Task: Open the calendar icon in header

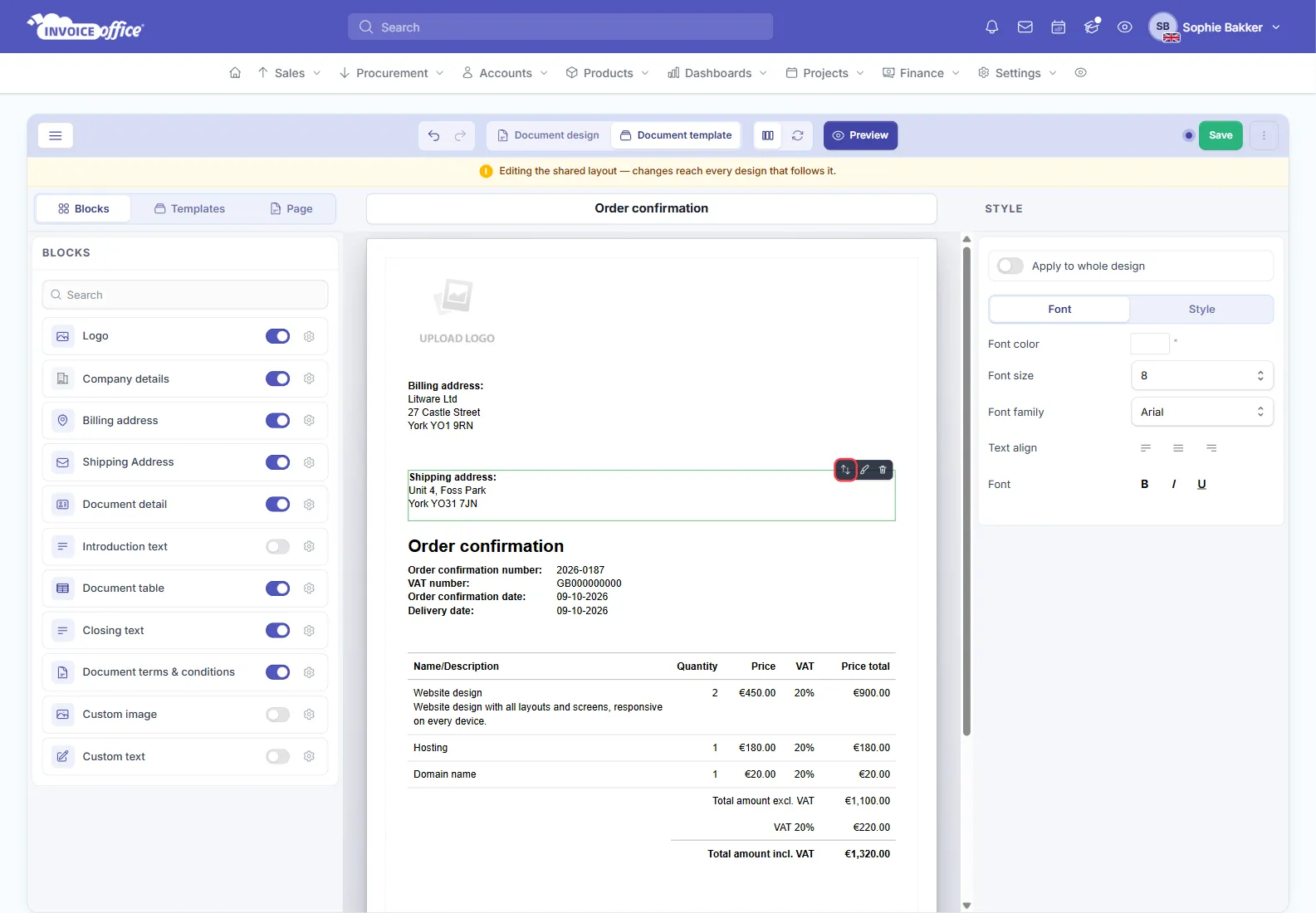Action: tap(1059, 27)
